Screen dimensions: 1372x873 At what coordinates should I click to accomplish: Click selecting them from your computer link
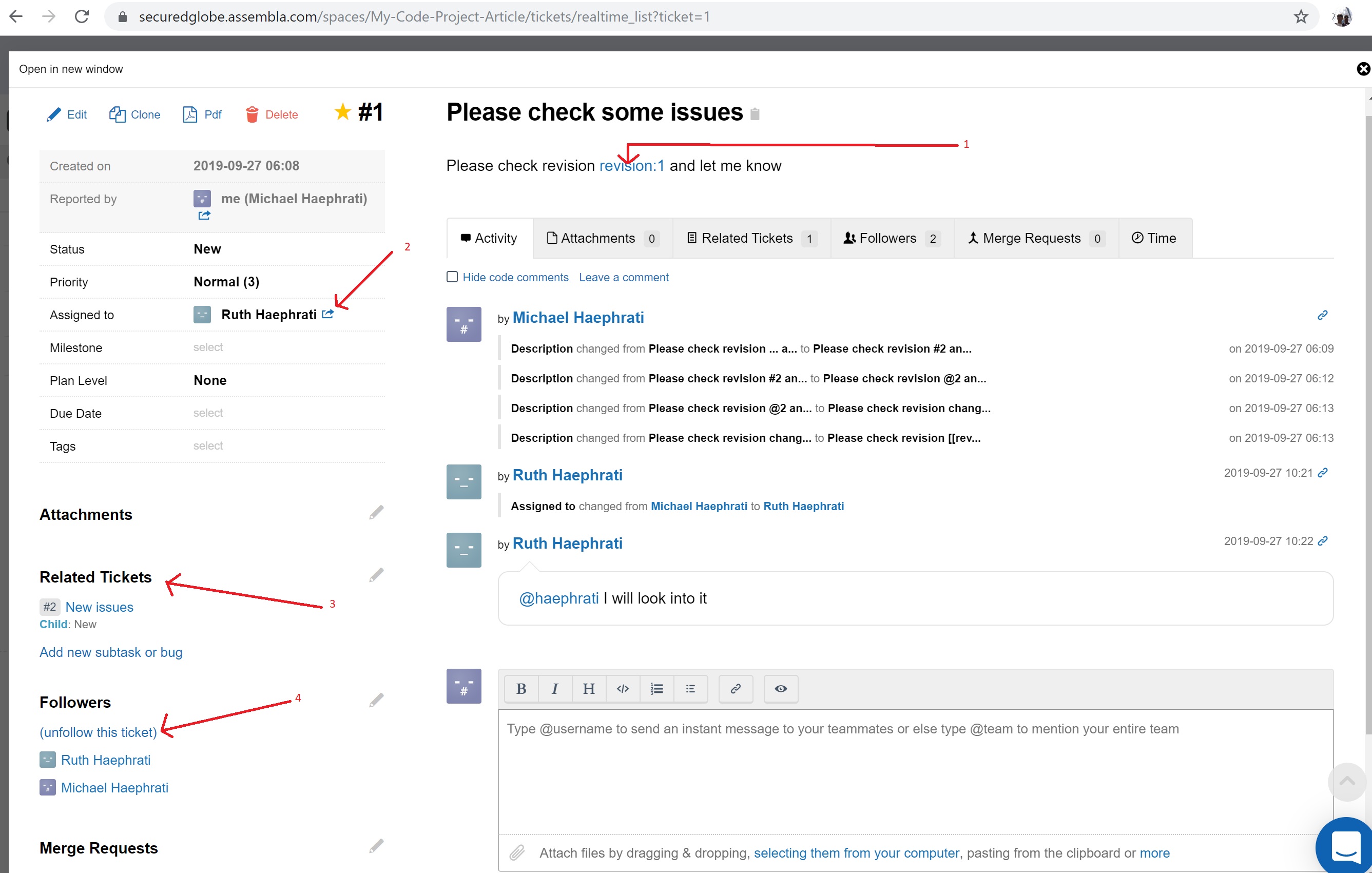[x=856, y=853]
